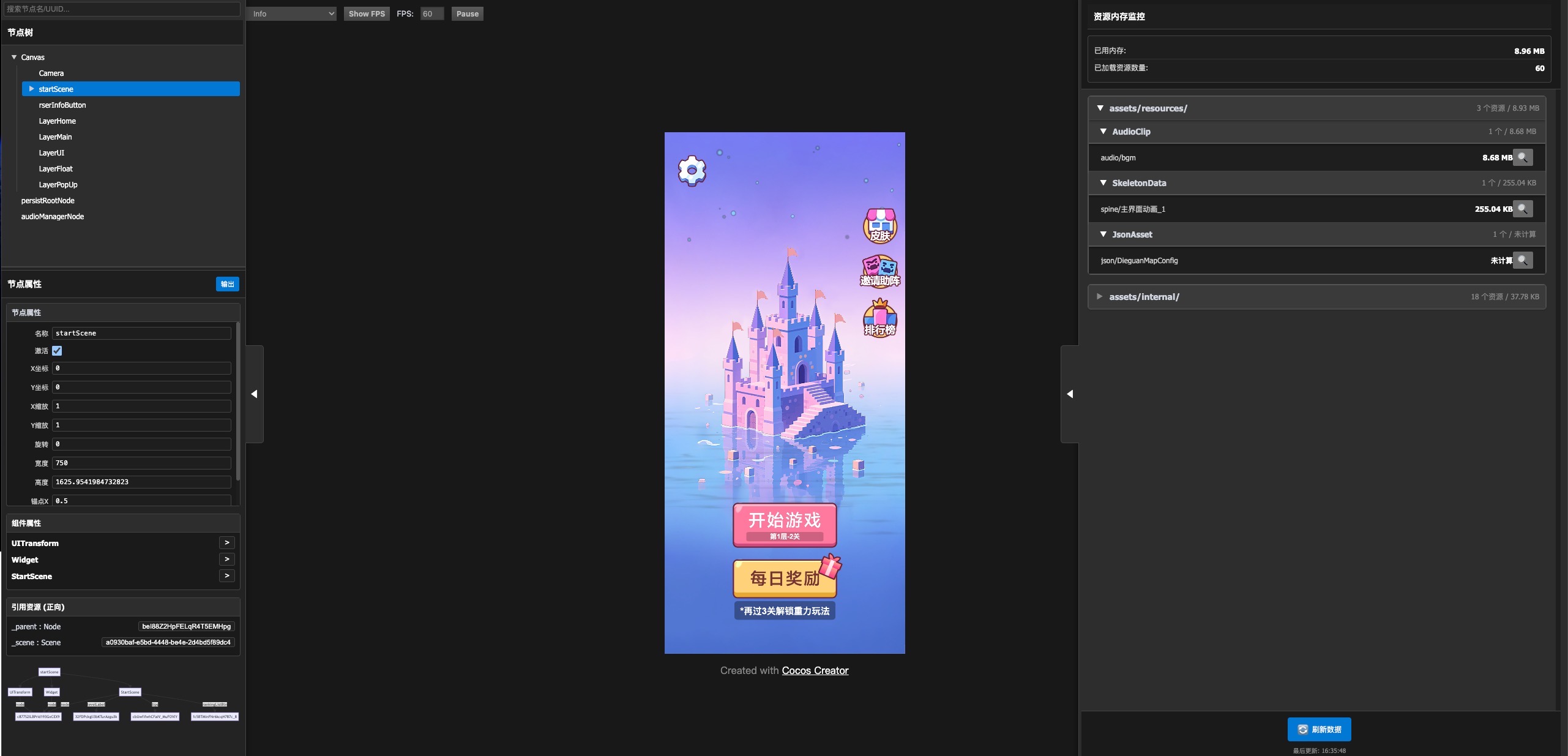The width and height of the screenshot is (1568, 756).
Task: Click the settings gear in game view
Action: pyautogui.click(x=692, y=171)
